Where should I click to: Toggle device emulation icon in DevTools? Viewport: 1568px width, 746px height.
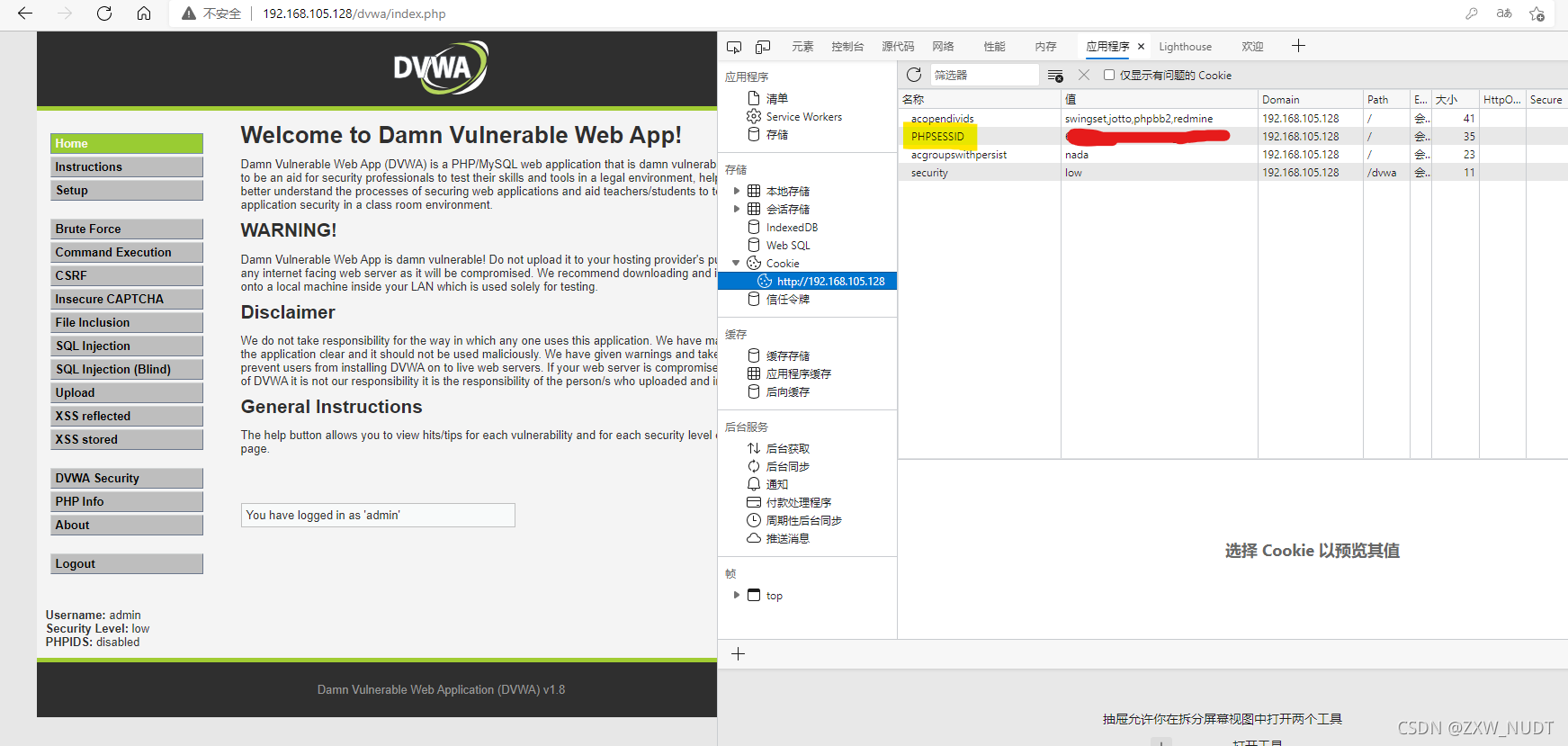tap(763, 47)
